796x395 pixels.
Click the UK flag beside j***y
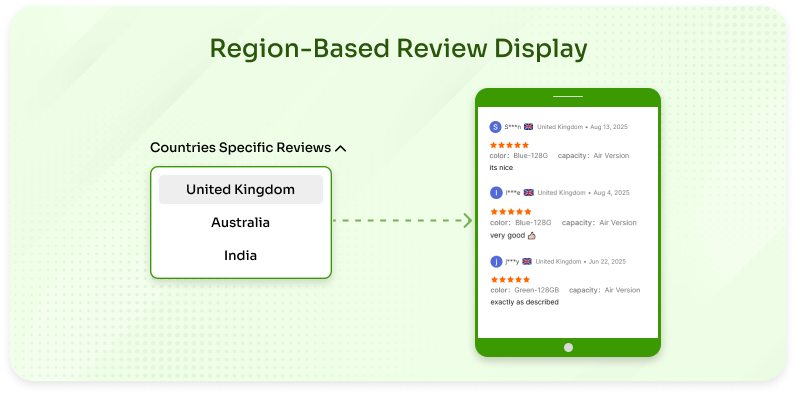click(527, 262)
